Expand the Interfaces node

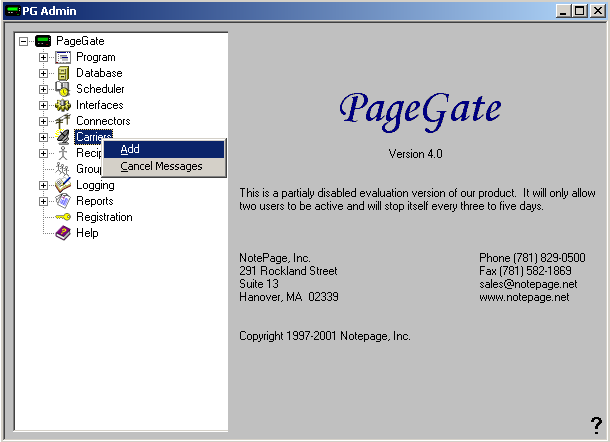coord(43,105)
